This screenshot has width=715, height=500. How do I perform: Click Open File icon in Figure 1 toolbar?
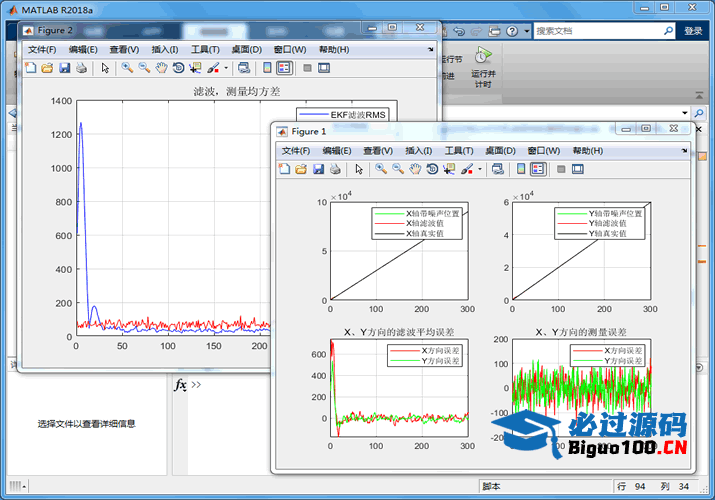point(301,169)
